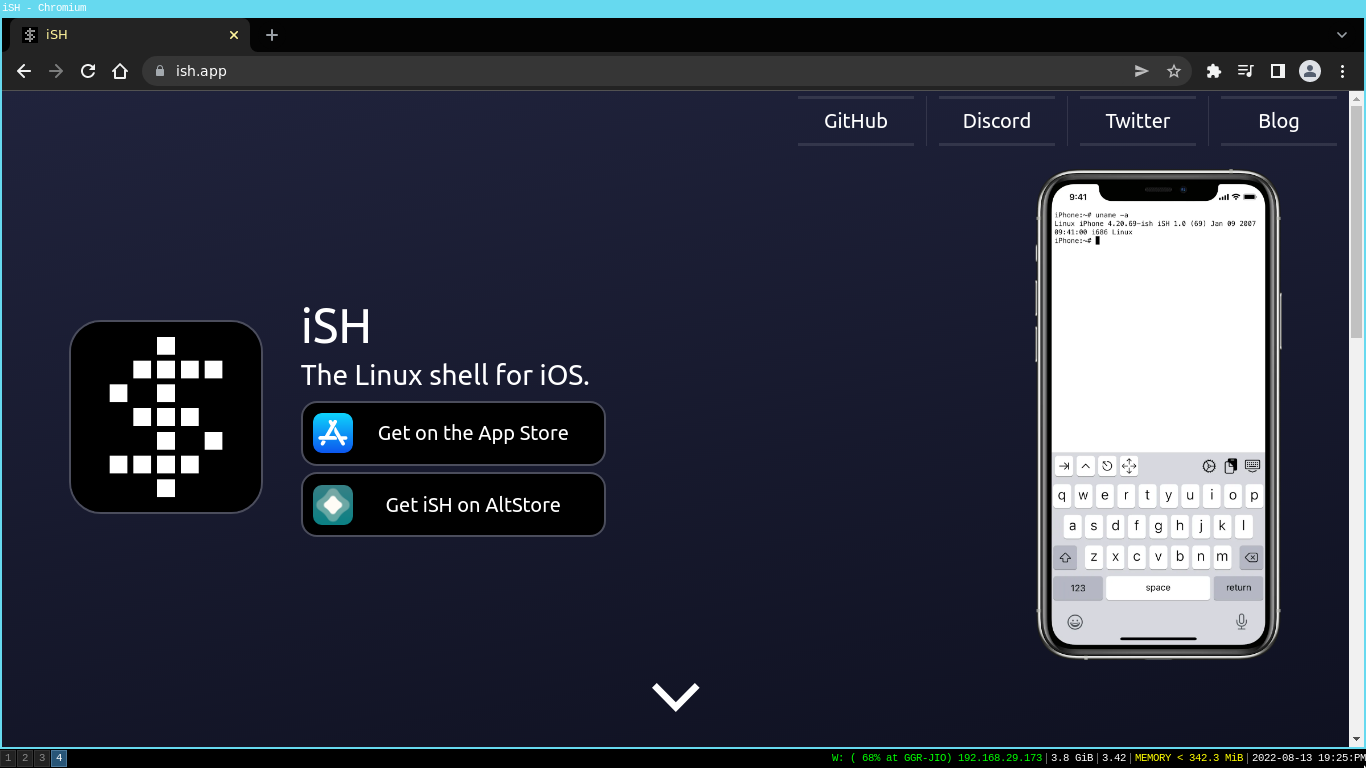Open the browser tab search dropdown
This screenshot has width=1366, height=768.
click(1341, 35)
